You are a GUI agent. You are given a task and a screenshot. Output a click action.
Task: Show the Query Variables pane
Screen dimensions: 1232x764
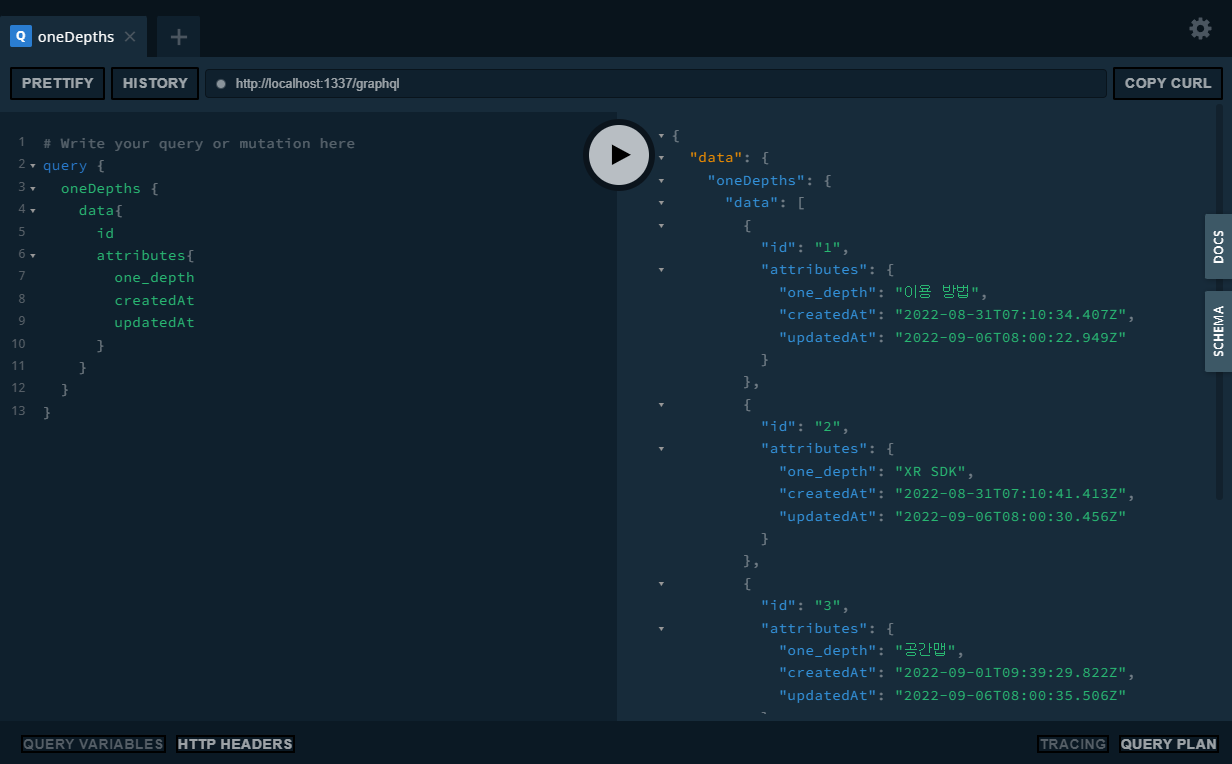[93, 744]
